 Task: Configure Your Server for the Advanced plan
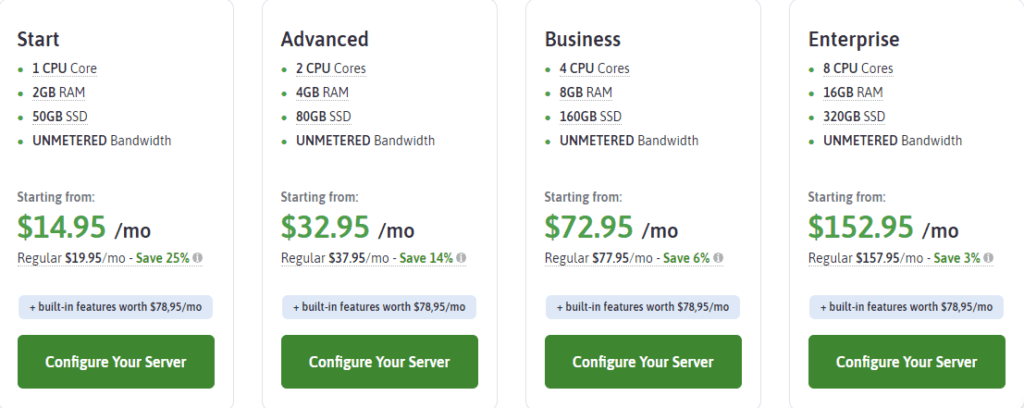point(379,362)
